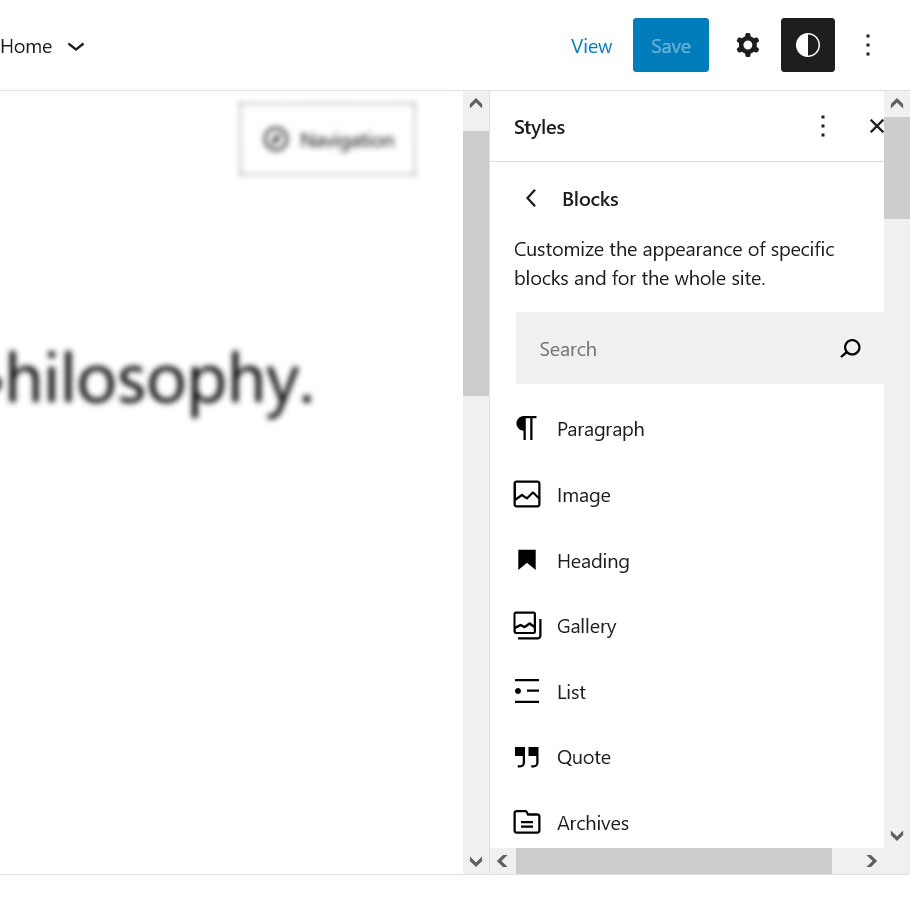Click the sidebar horizontal scrollbar right arrow
This screenshot has height=910, width=910.
coord(871,860)
